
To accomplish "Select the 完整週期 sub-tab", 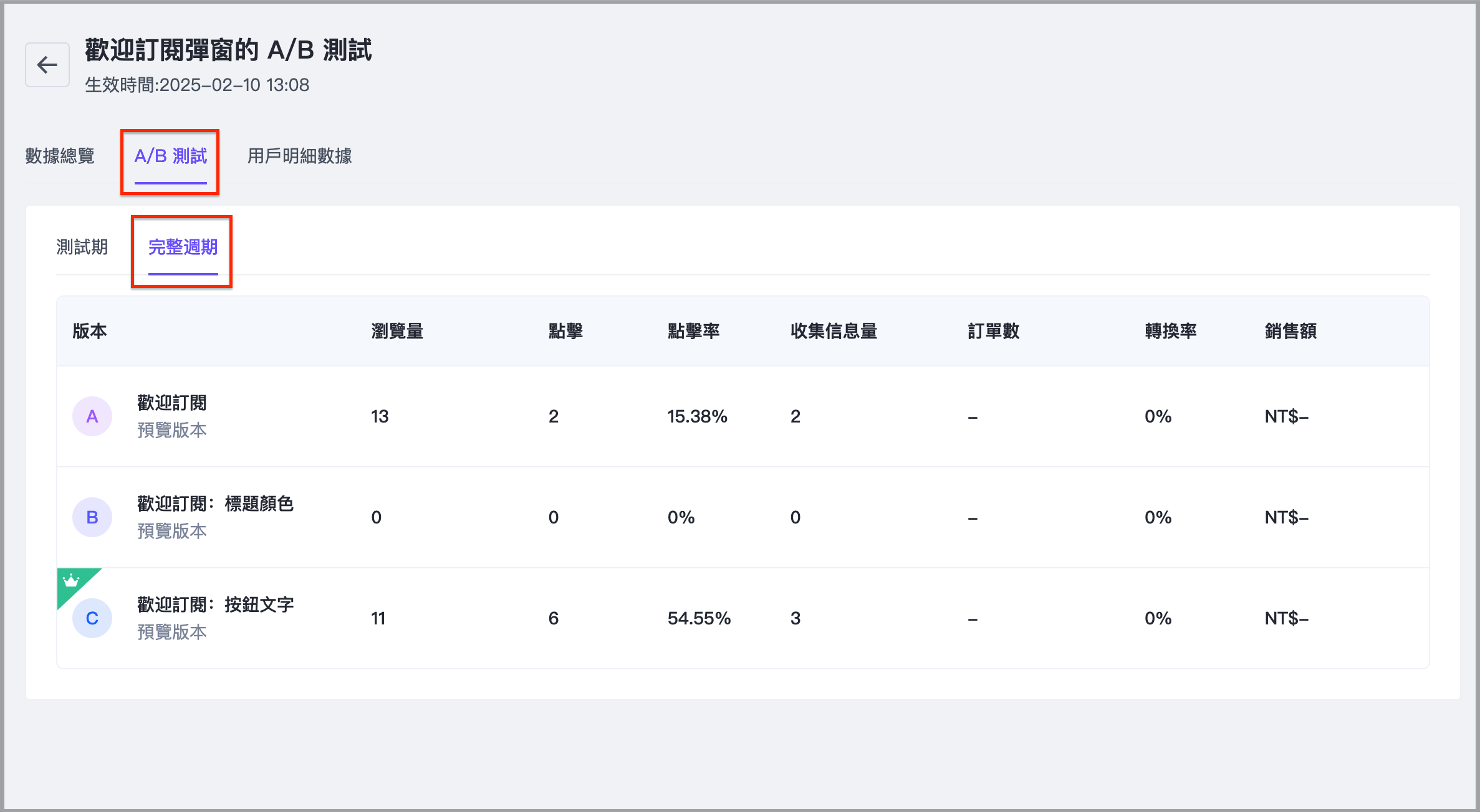I will click(183, 247).
